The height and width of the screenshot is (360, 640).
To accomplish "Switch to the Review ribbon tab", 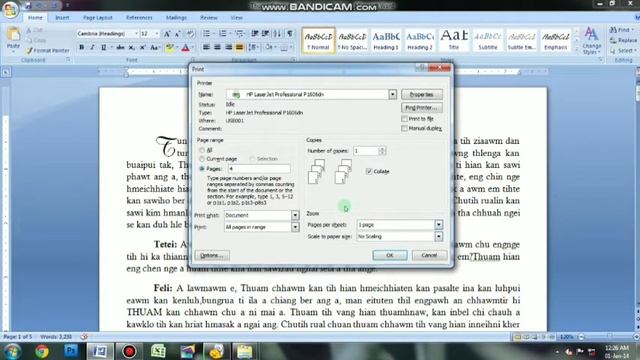I will [209, 18].
